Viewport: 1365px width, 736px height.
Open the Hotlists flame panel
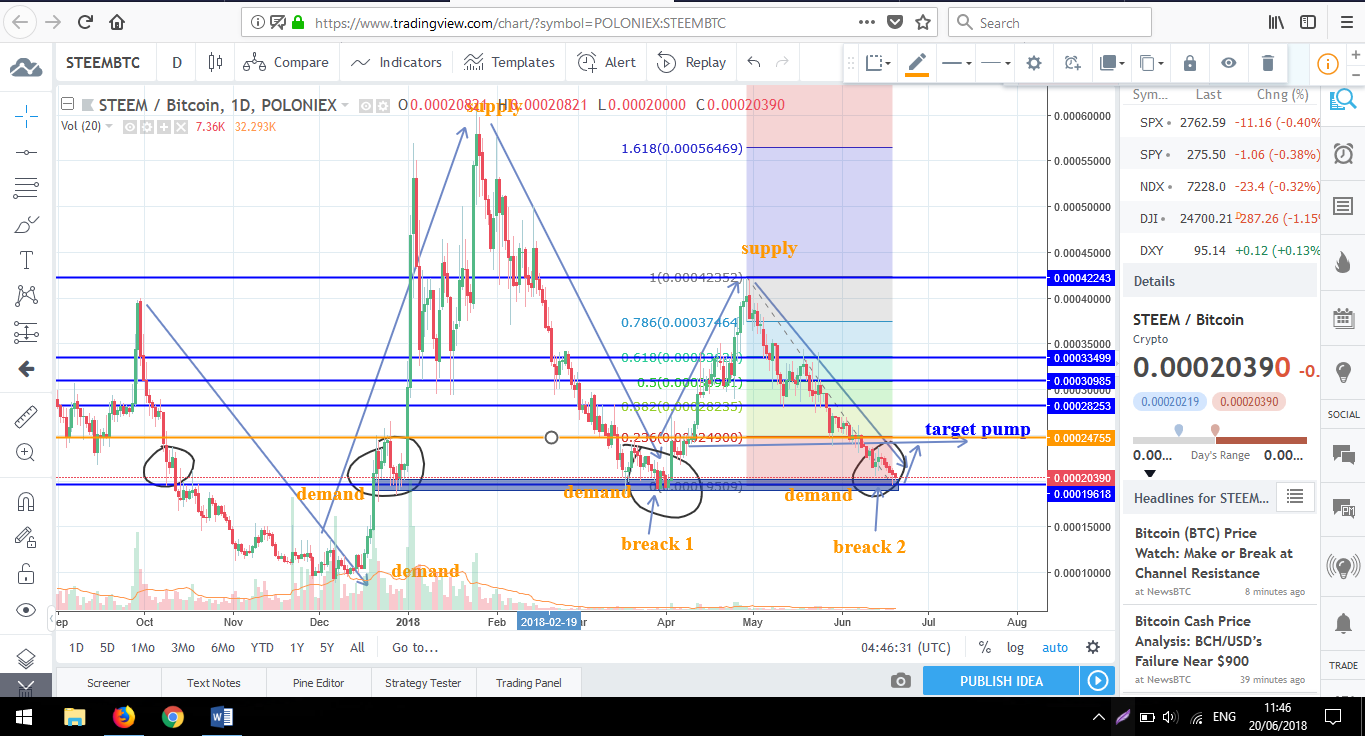coord(1343,263)
